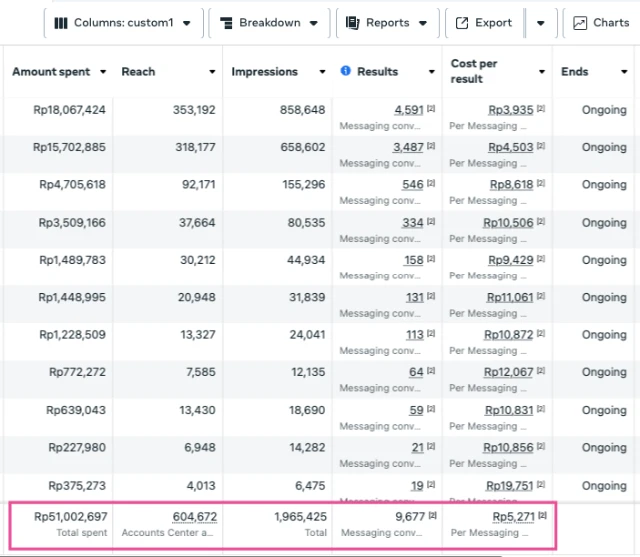Open Amount spent column header menu
Screen dimensions: 640x557
[x=101, y=72]
